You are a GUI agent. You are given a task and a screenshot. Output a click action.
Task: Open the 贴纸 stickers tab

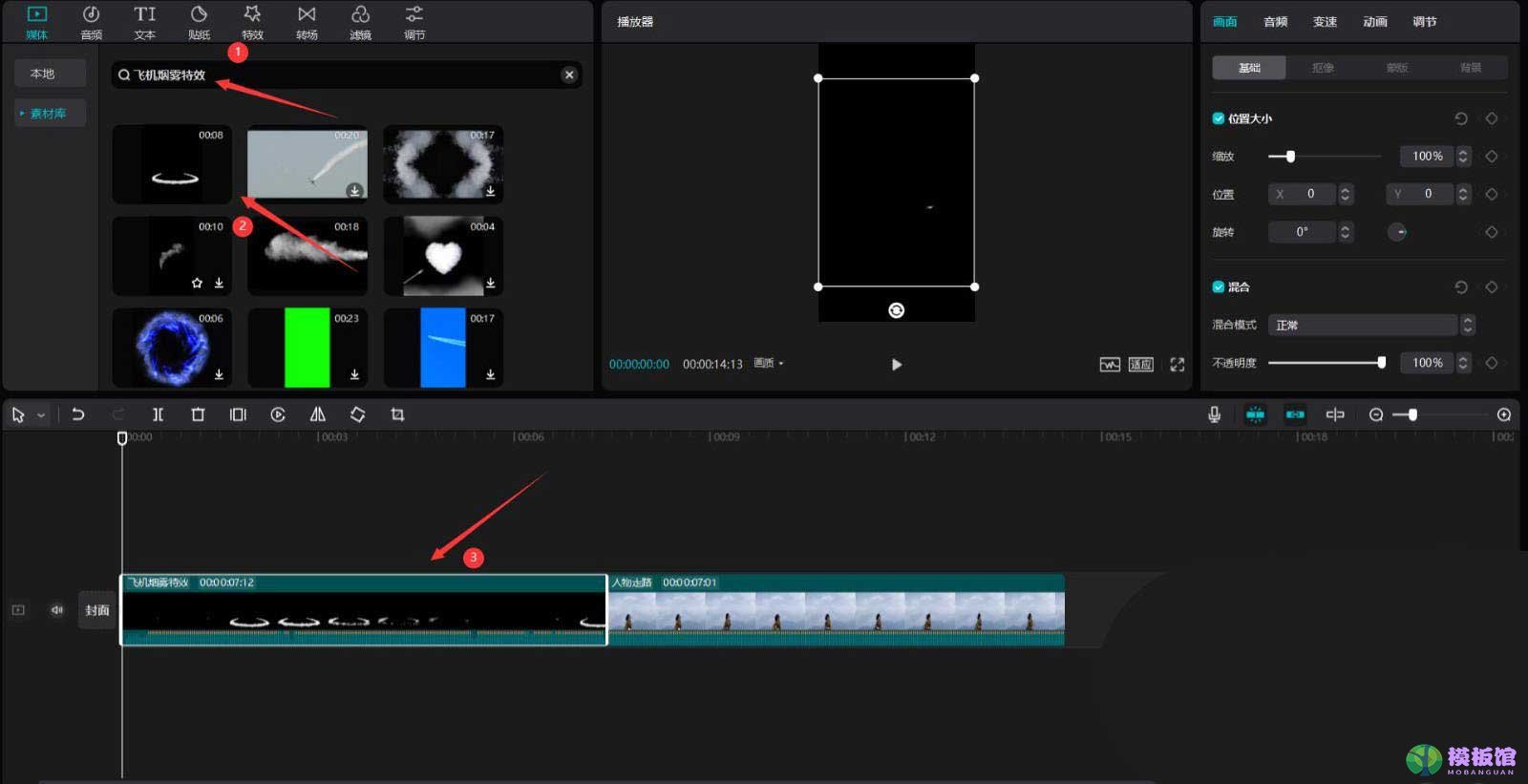click(199, 23)
